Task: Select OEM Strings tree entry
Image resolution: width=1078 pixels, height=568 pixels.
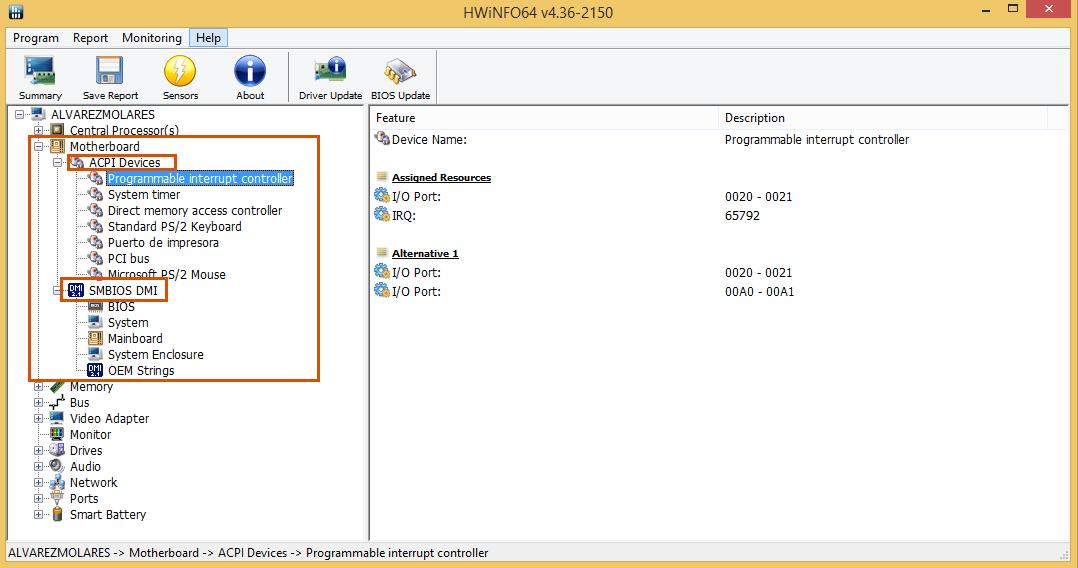Action: [x=141, y=371]
